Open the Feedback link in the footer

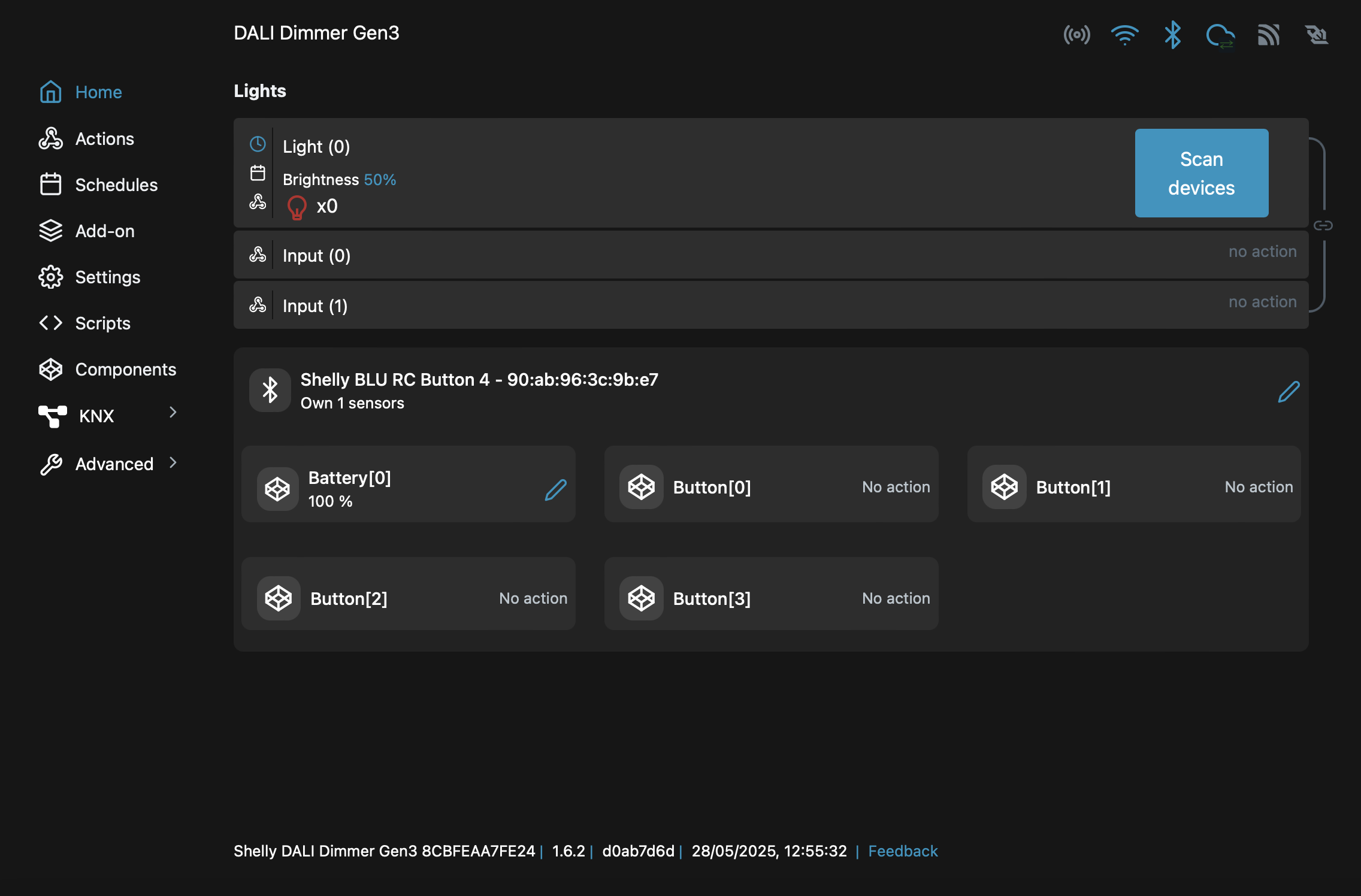pos(903,851)
